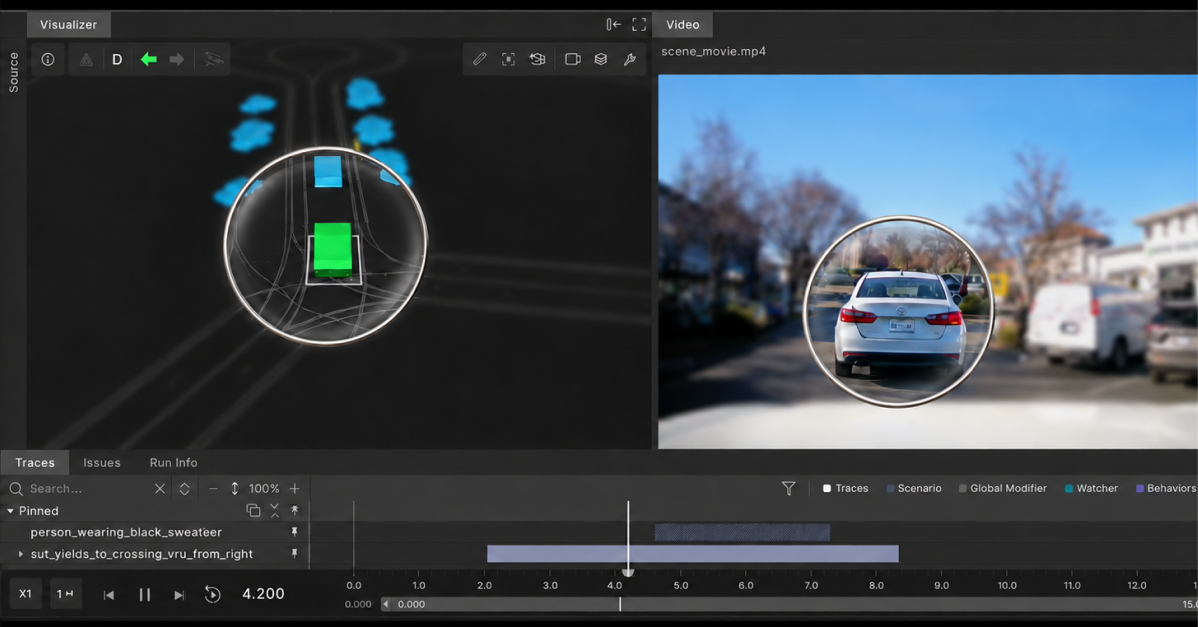
Task: Click the timeline playhead handle
Action: (628, 571)
